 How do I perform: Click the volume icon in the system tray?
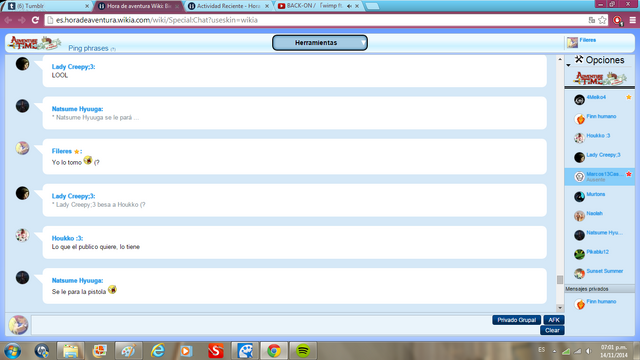(x=589, y=351)
